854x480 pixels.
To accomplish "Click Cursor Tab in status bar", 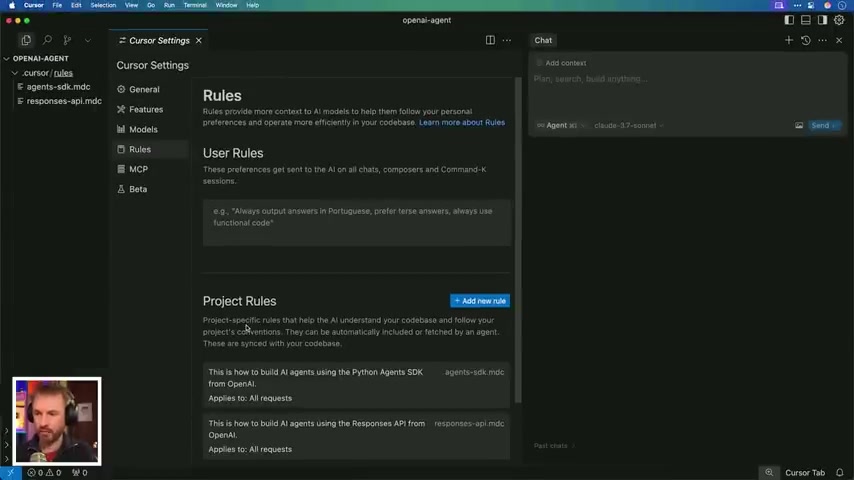I will click(x=804, y=472).
